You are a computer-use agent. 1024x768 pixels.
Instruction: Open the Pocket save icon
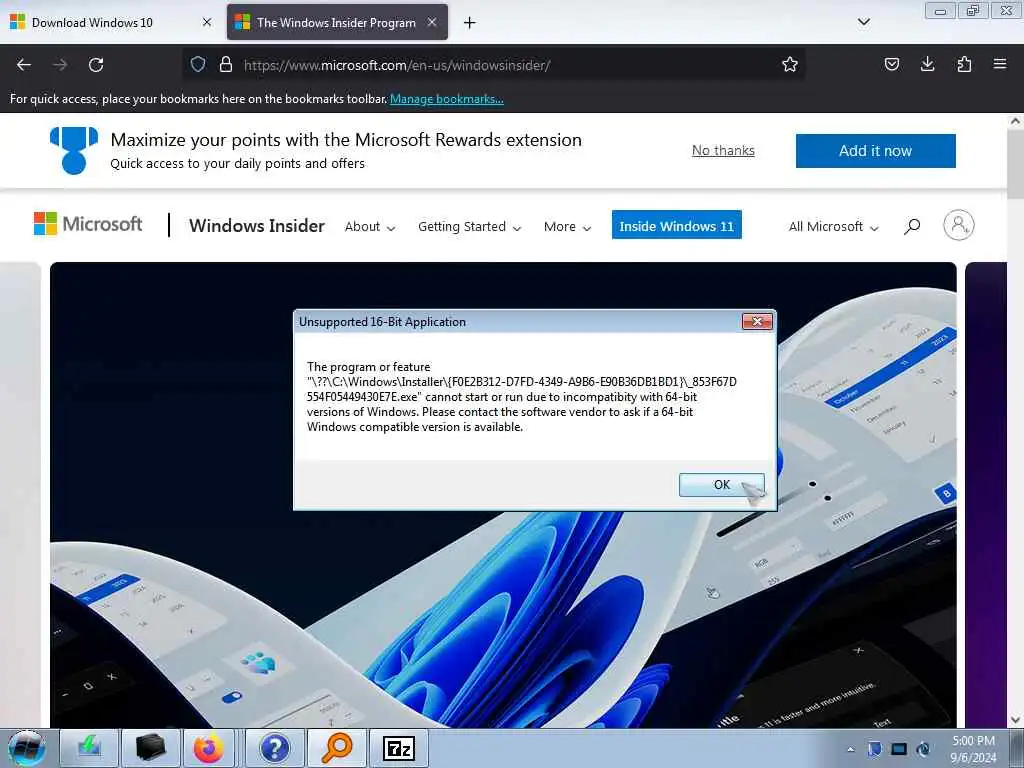click(891, 64)
